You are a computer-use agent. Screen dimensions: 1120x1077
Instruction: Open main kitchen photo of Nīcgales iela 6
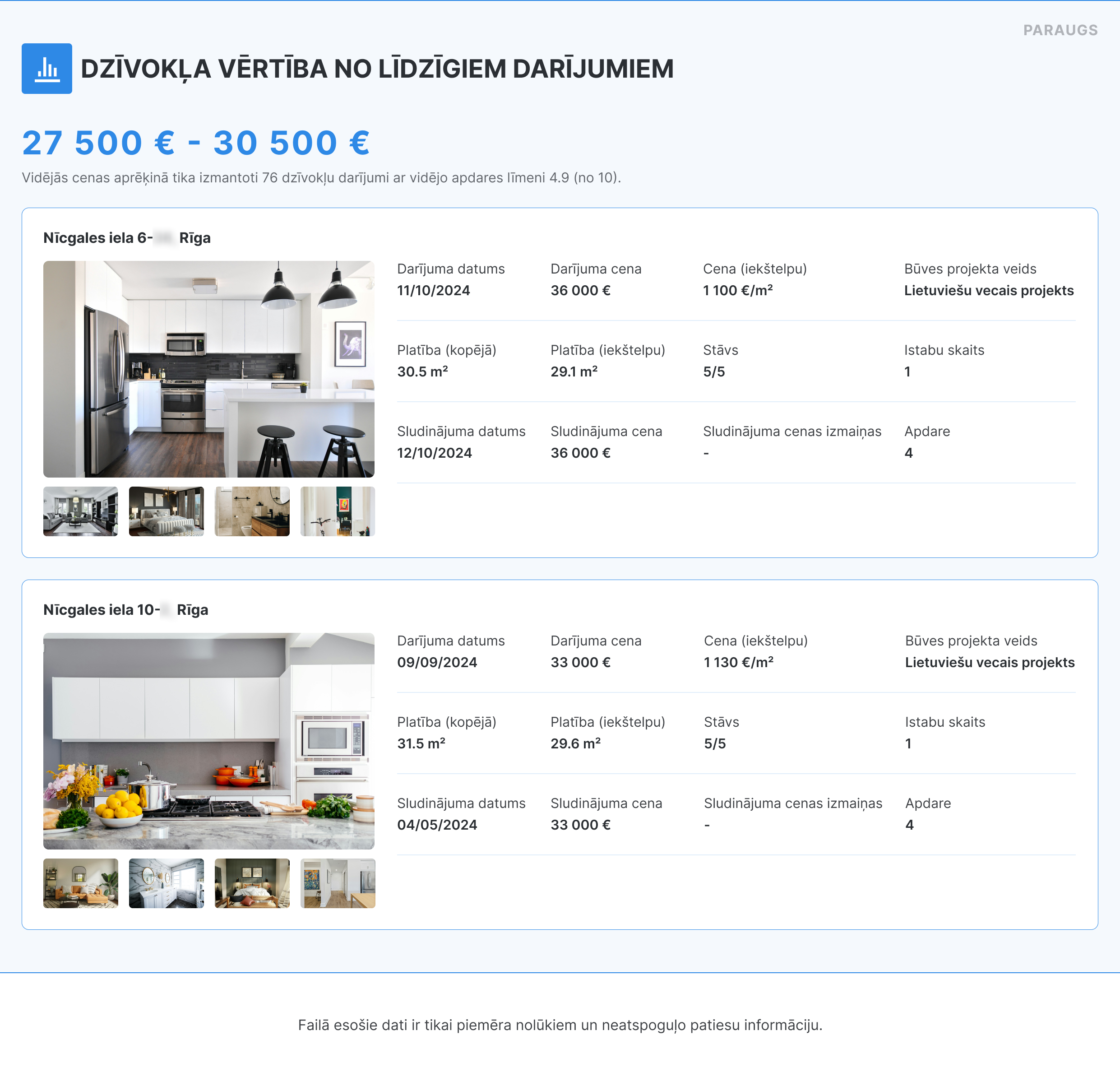[x=209, y=369]
